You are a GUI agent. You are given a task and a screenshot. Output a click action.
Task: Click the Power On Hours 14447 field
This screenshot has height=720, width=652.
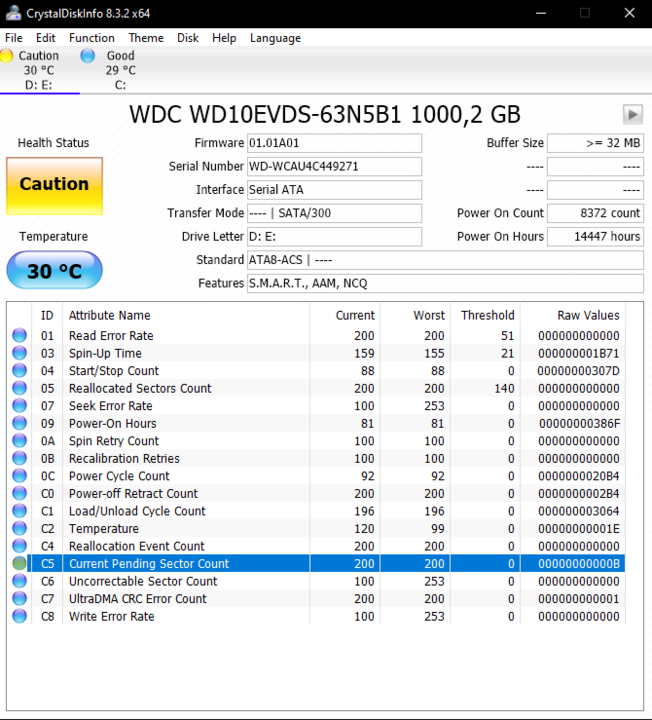(596, 236)
